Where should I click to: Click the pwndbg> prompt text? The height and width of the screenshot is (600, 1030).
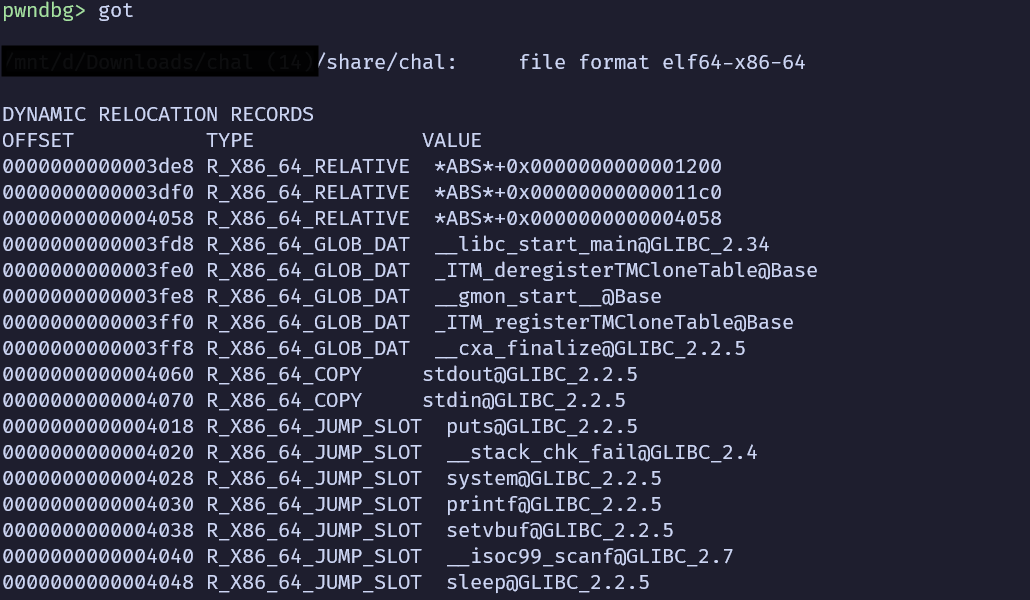[44, 11]
